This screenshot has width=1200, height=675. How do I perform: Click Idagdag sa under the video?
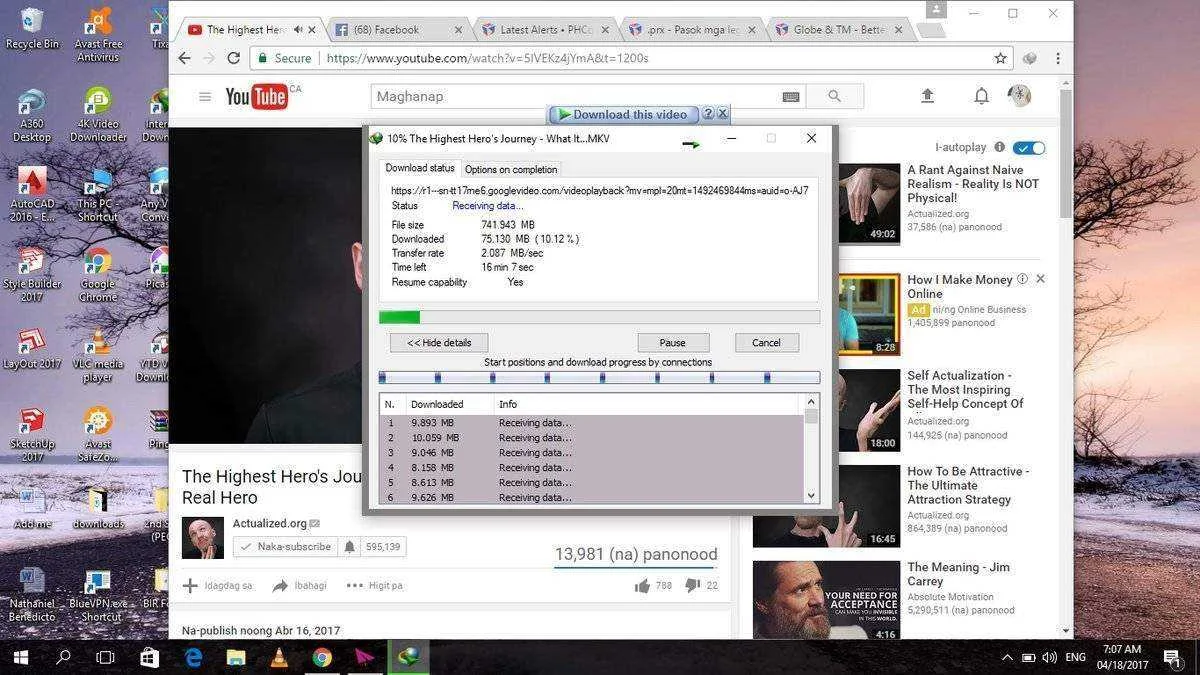218,585
